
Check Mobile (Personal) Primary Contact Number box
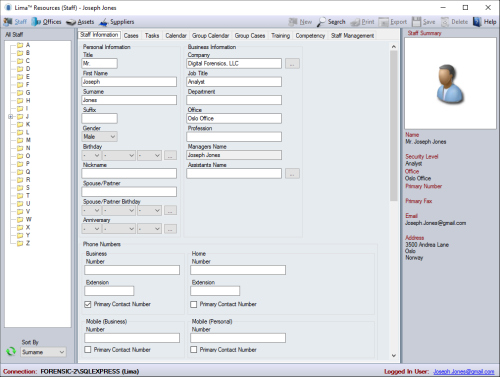point(193,350)
